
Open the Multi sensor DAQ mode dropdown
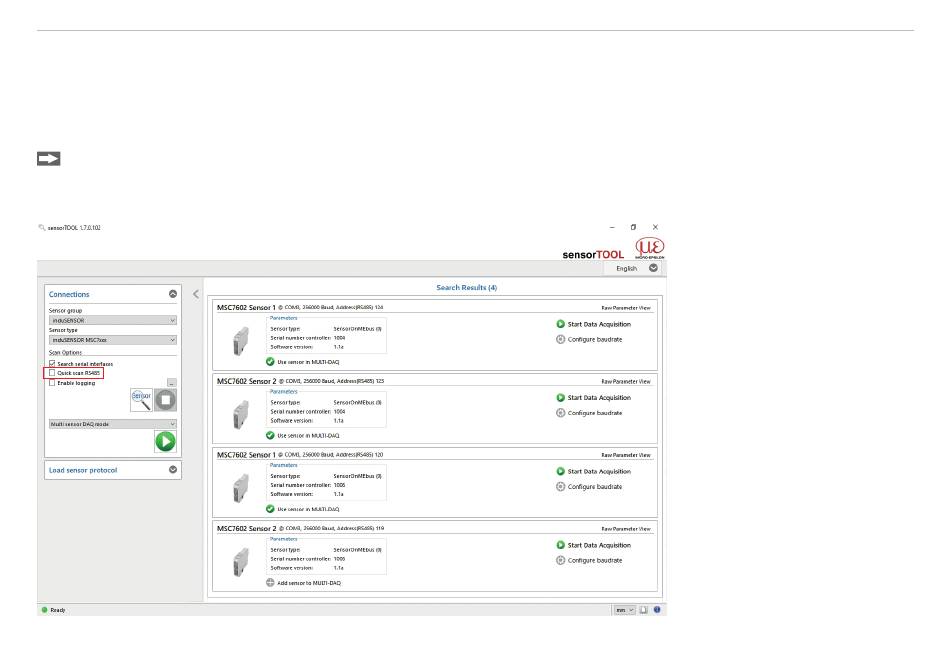pyautogui.click(x=113, y=424)
